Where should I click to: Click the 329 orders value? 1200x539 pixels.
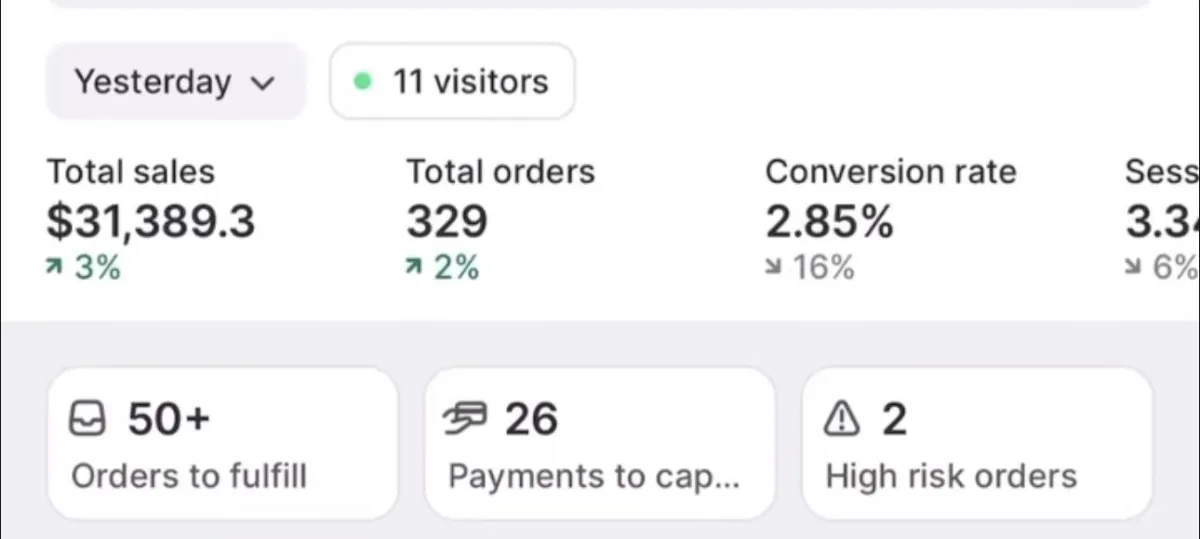pos(447,222)
